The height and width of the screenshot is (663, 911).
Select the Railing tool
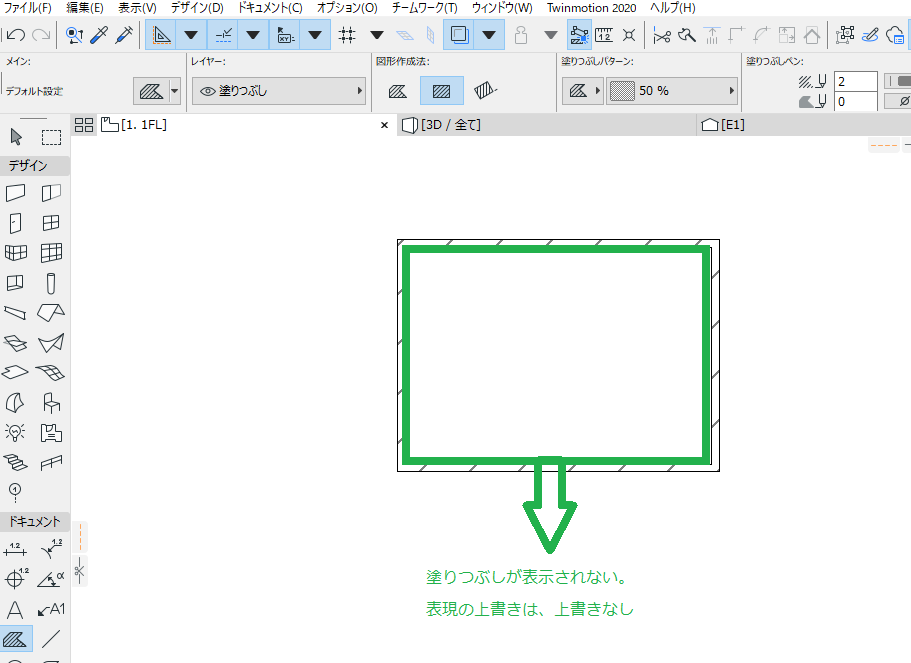51,463
